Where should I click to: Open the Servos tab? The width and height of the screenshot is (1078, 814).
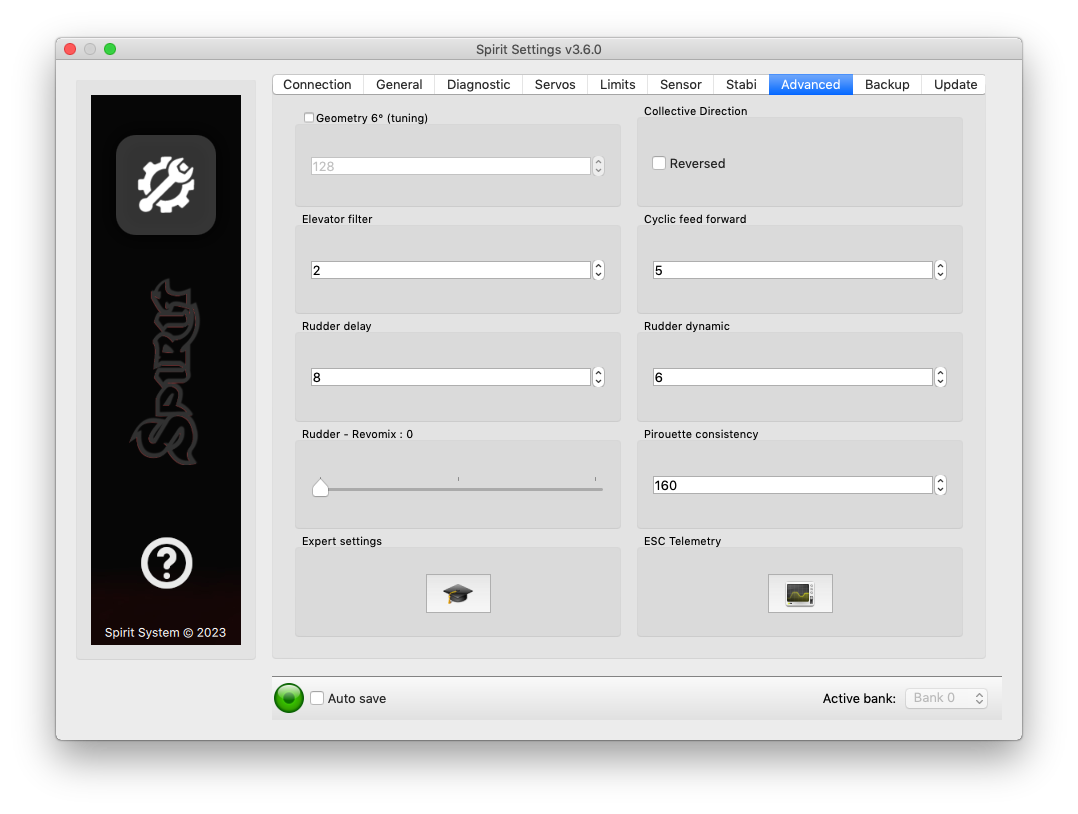555,85
